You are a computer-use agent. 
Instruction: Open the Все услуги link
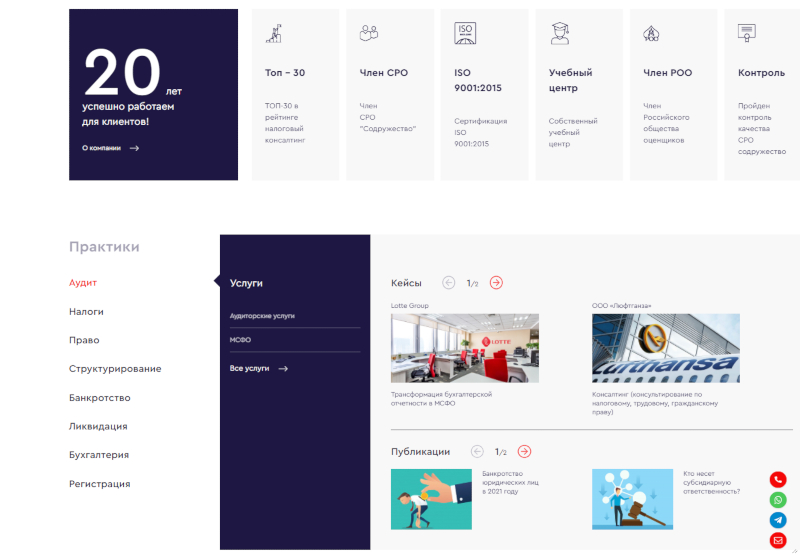[258, 369]
